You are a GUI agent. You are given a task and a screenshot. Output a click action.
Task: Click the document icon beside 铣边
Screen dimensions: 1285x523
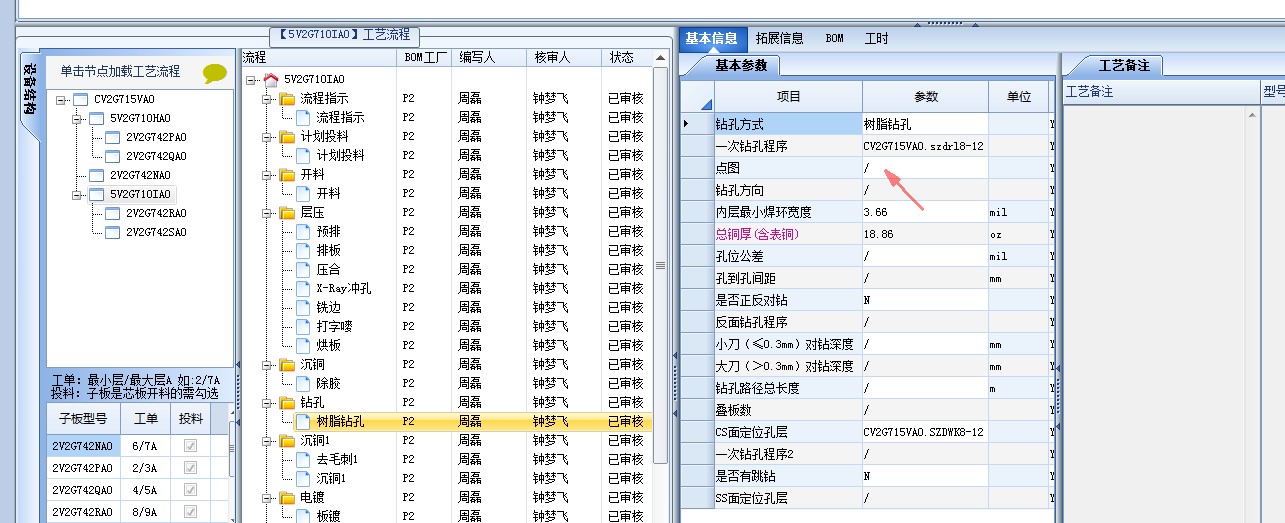304,307
